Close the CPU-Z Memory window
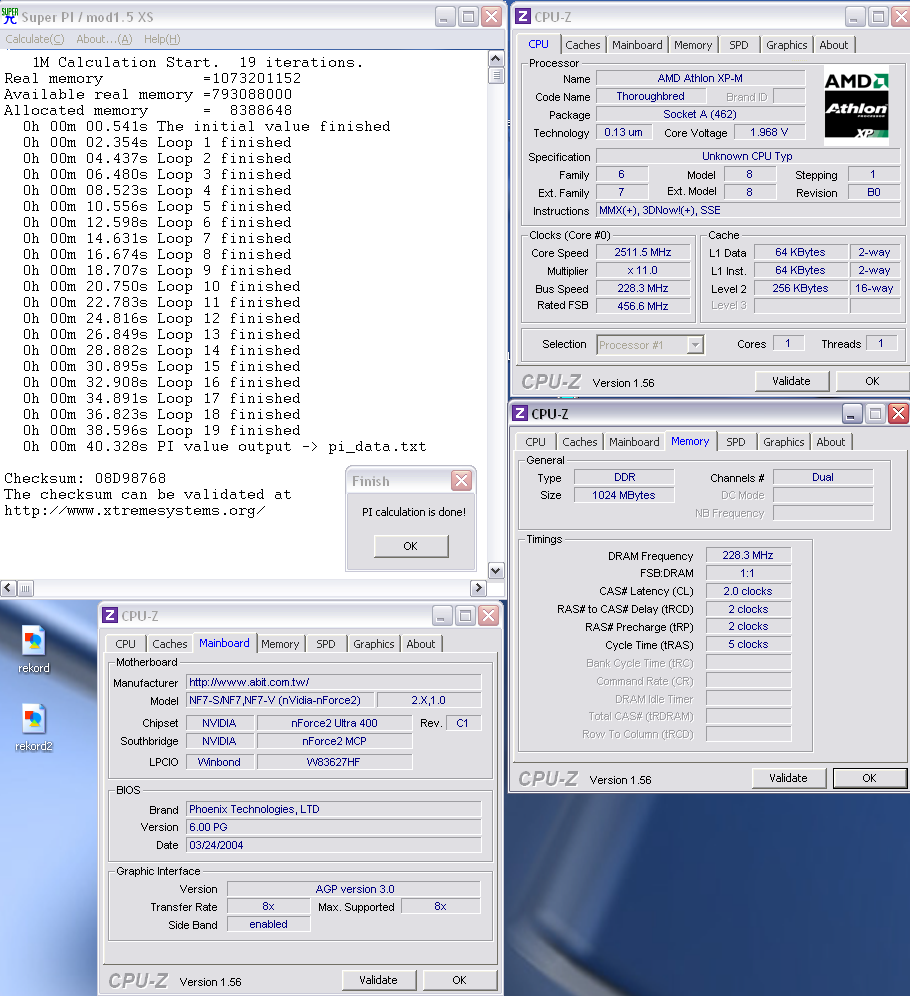 [898, 414]
